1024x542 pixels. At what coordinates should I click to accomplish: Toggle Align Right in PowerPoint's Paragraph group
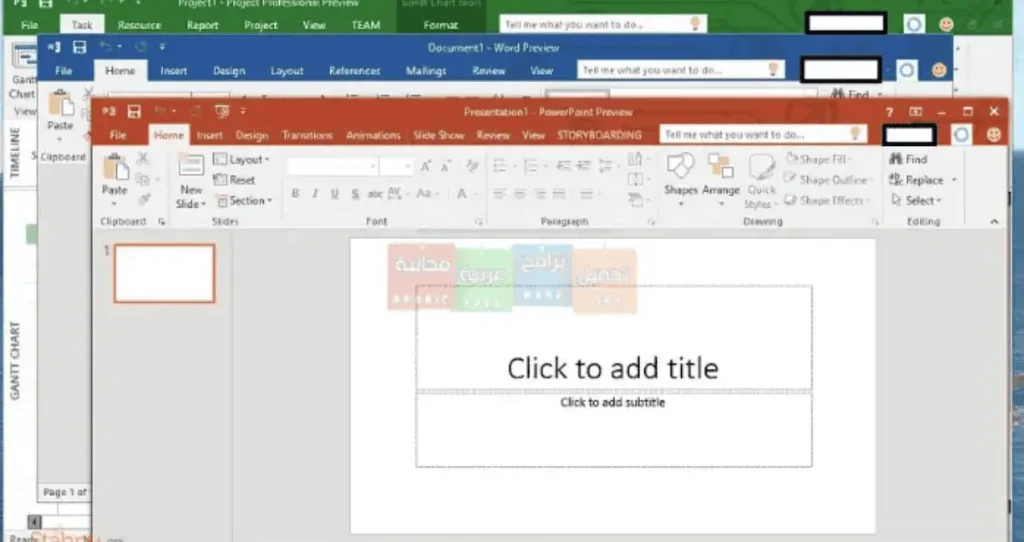coord(539,194)
